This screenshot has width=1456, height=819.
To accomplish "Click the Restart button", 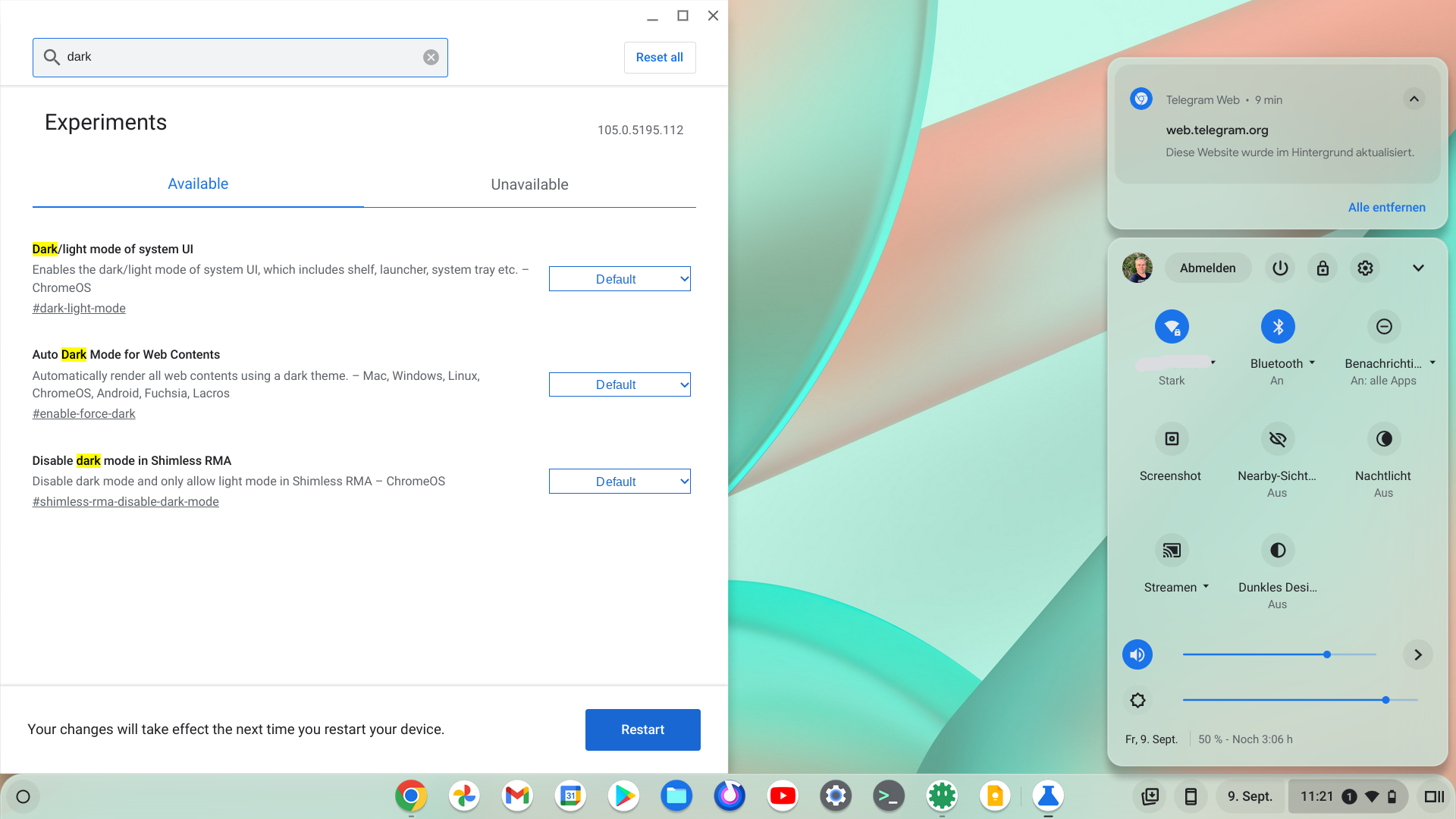I will pos(642,730).
